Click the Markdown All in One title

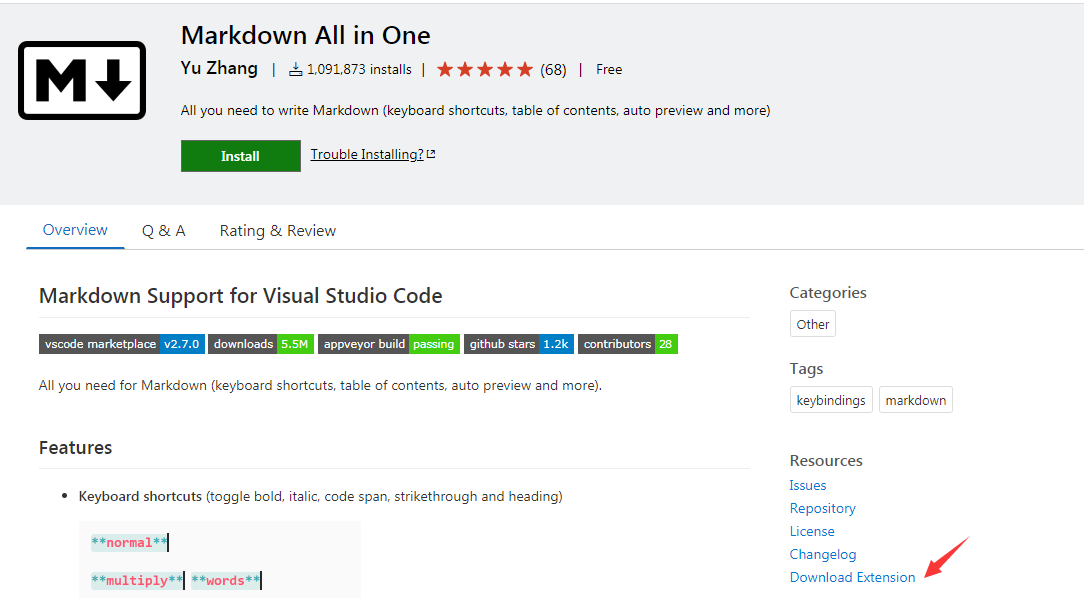tap(306, 35)
